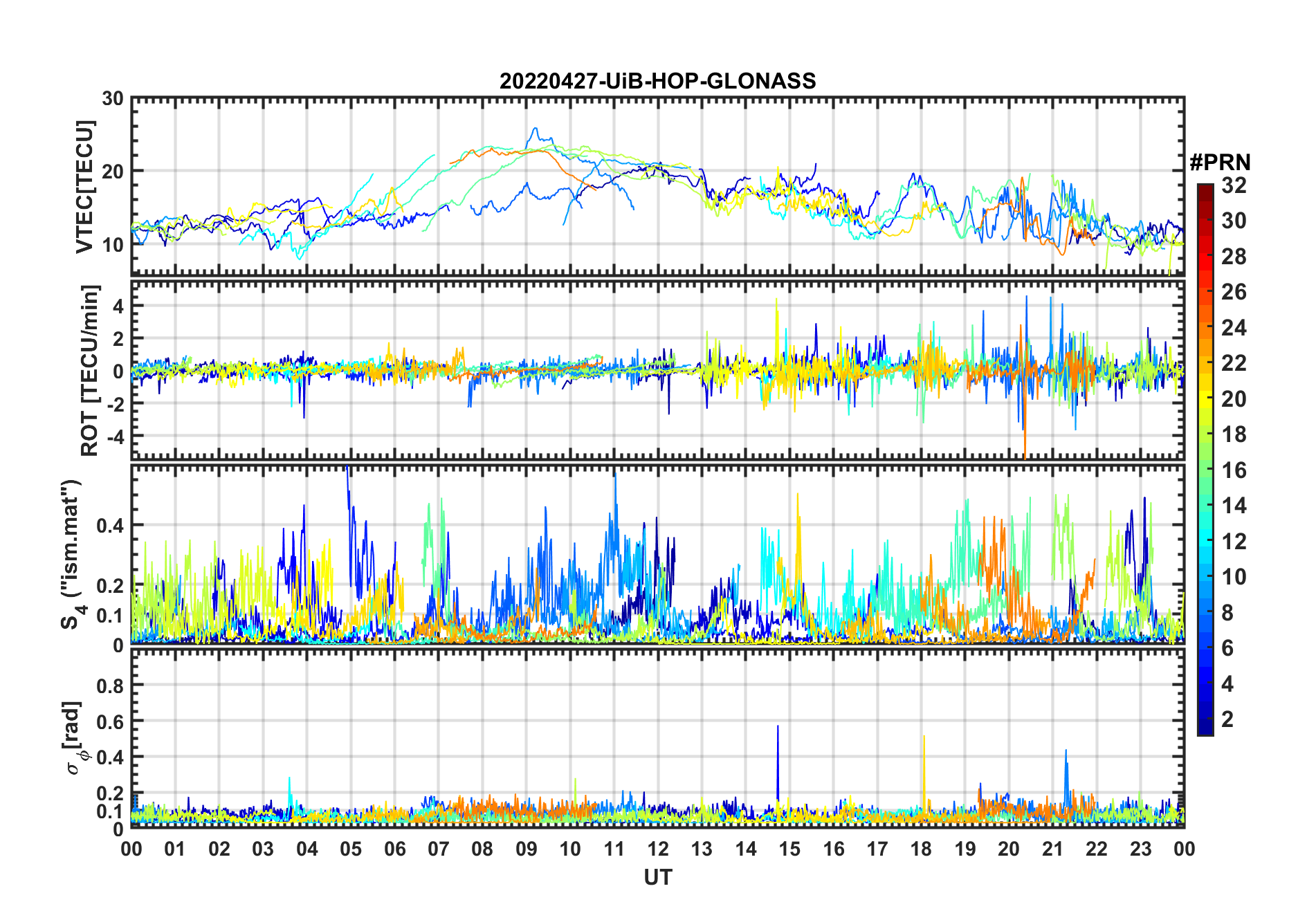Click the 07 hour tick on UT axis
1316x920 pixels.
point(439,849)
